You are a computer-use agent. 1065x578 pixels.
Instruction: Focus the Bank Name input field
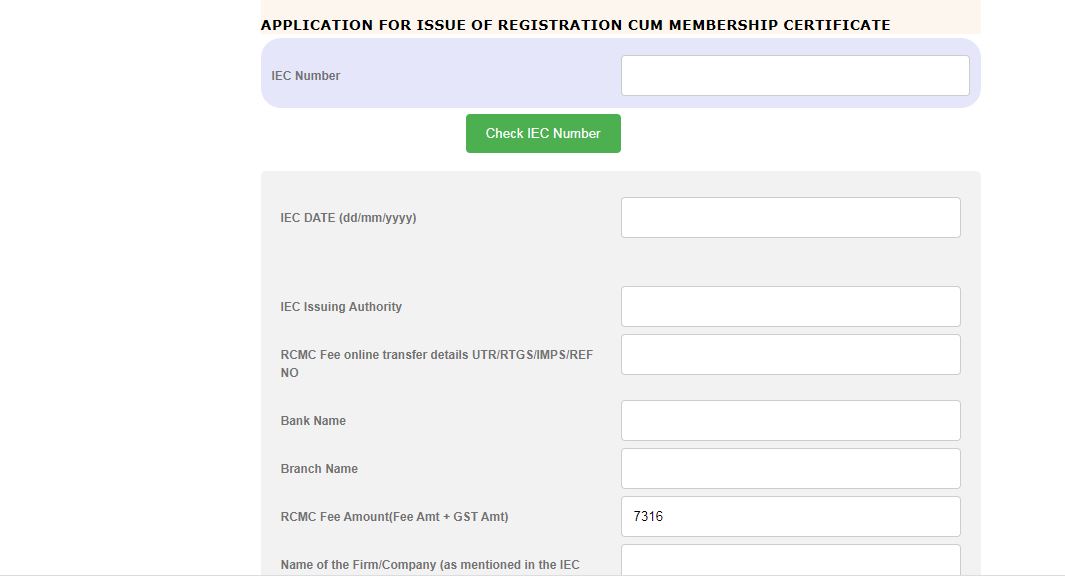click(790, 421)
